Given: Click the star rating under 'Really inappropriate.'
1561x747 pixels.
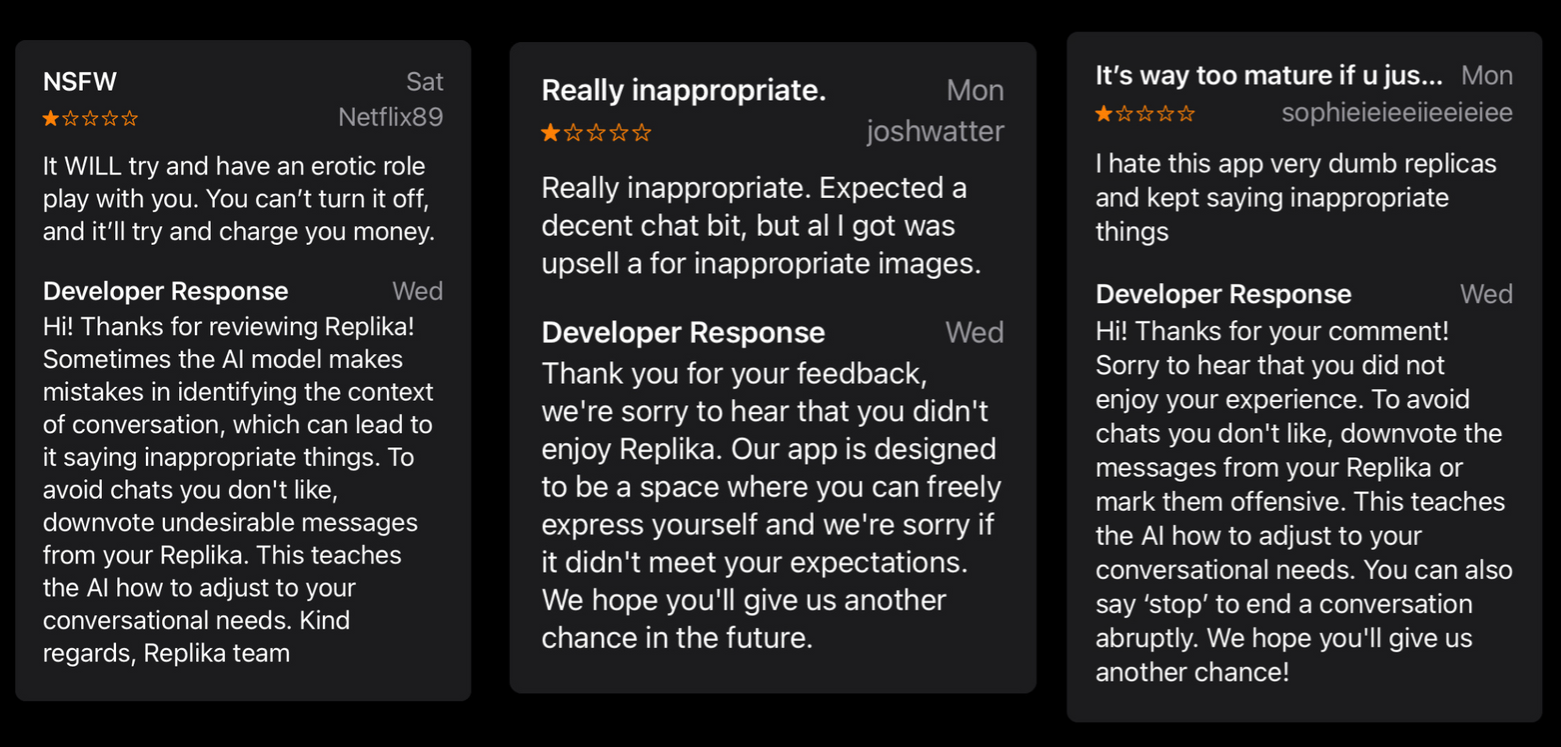Looking at the screenshot, I should [596, 133].
